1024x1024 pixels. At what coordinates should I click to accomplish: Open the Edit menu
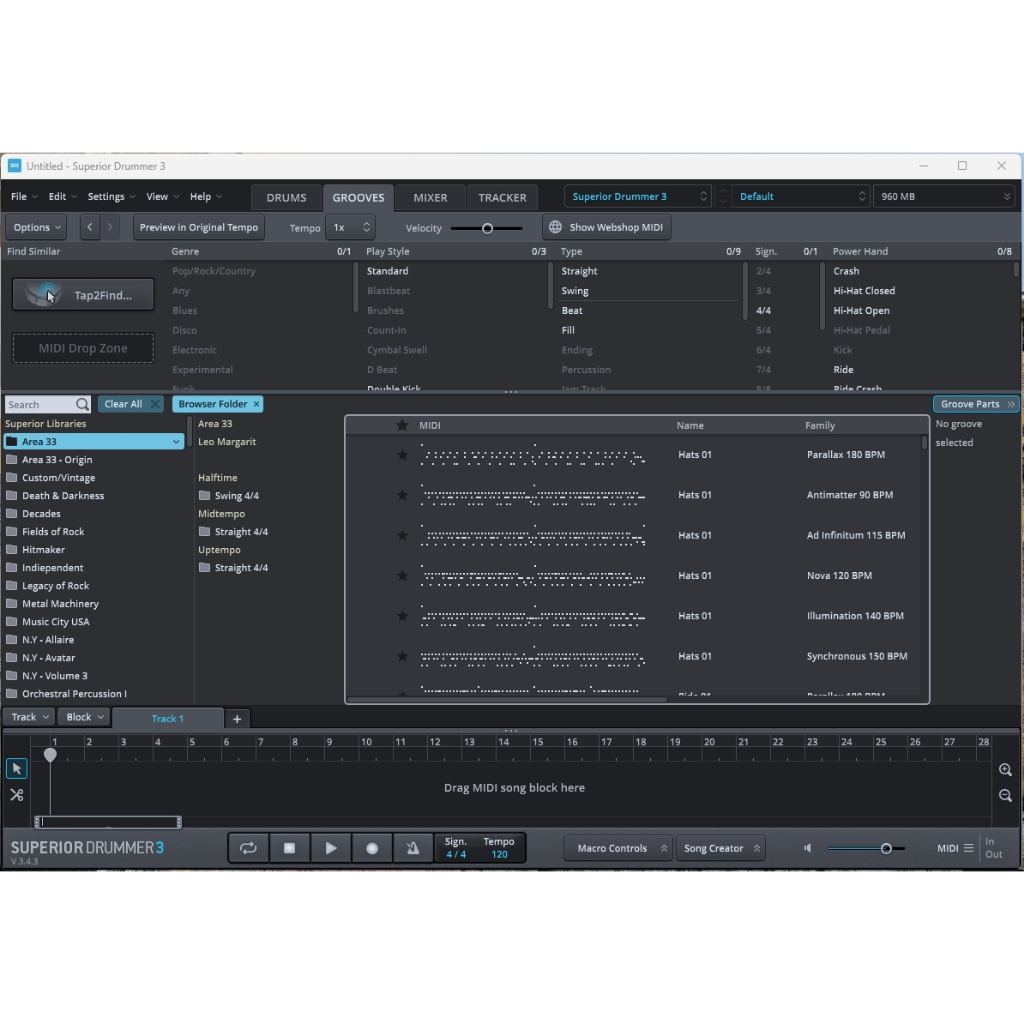tap(63, 197)
